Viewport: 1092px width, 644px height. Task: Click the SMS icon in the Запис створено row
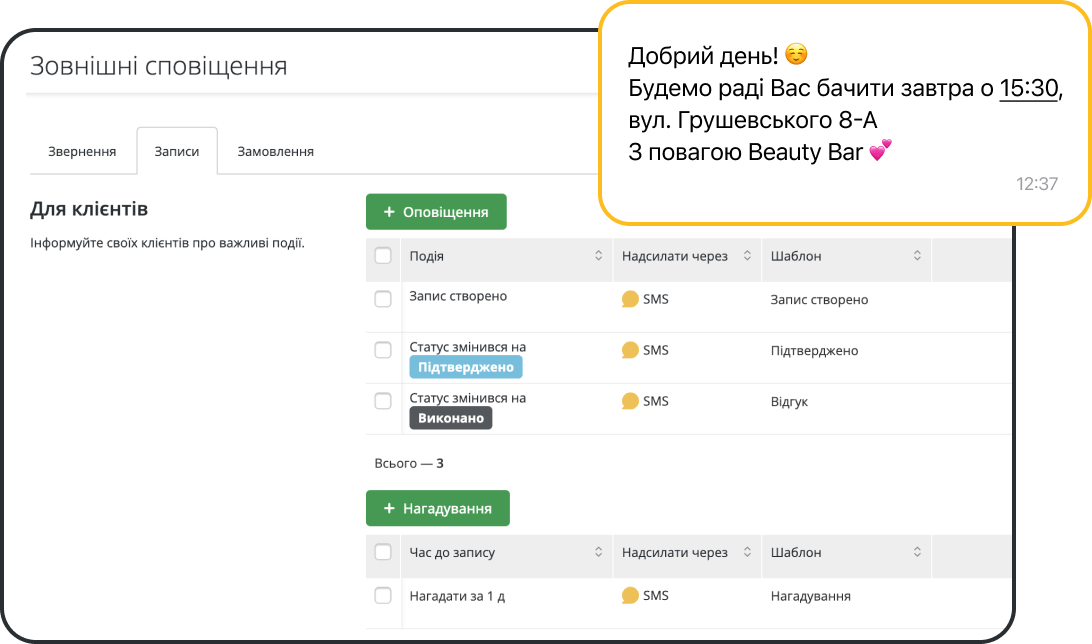(631, 296)
